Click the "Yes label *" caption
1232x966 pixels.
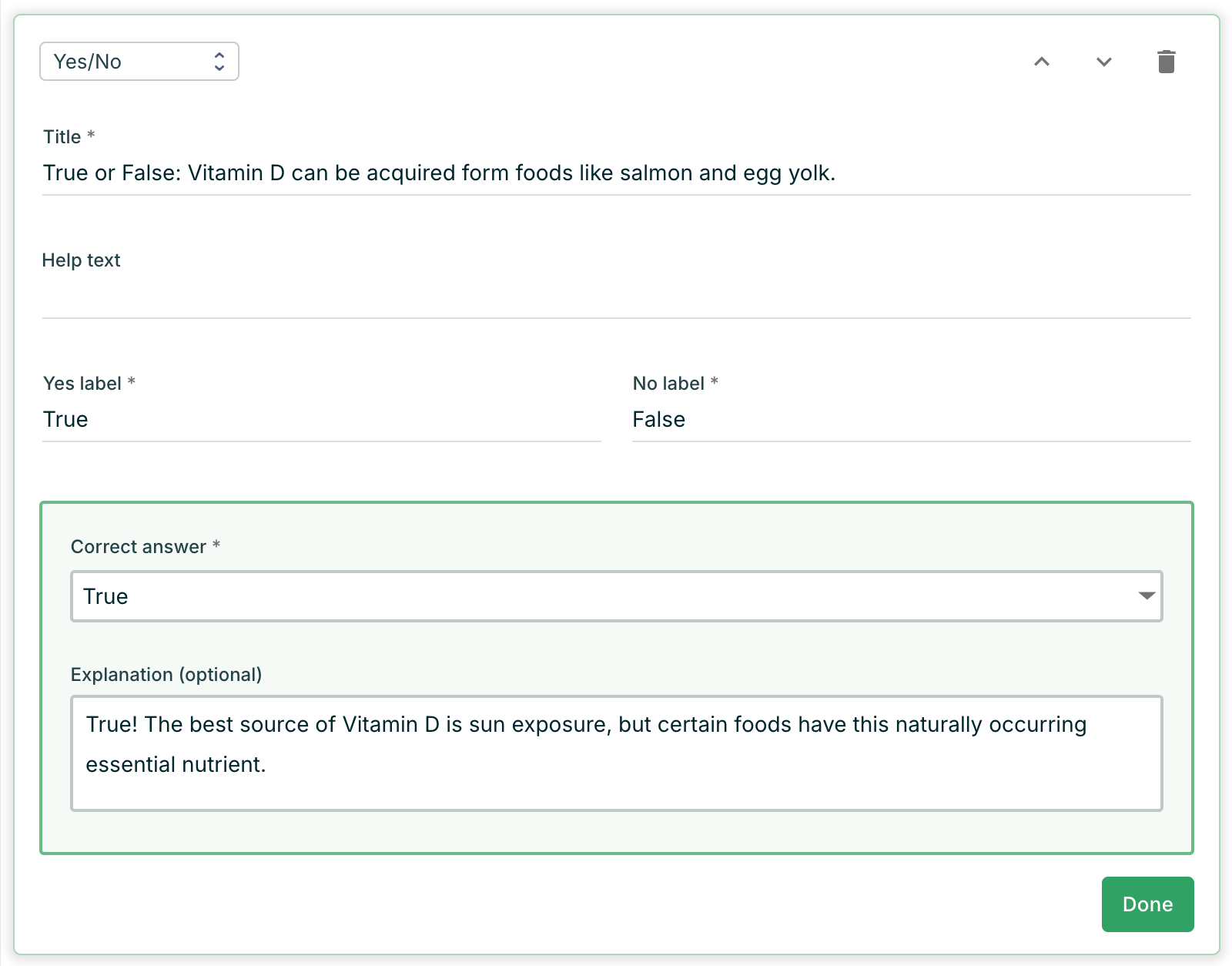89,384
